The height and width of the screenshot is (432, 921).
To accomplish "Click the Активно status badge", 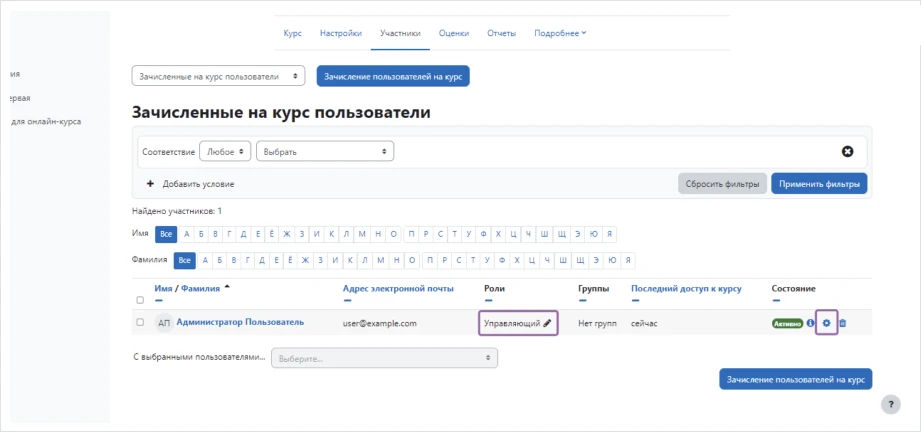I will coord(787,323).
